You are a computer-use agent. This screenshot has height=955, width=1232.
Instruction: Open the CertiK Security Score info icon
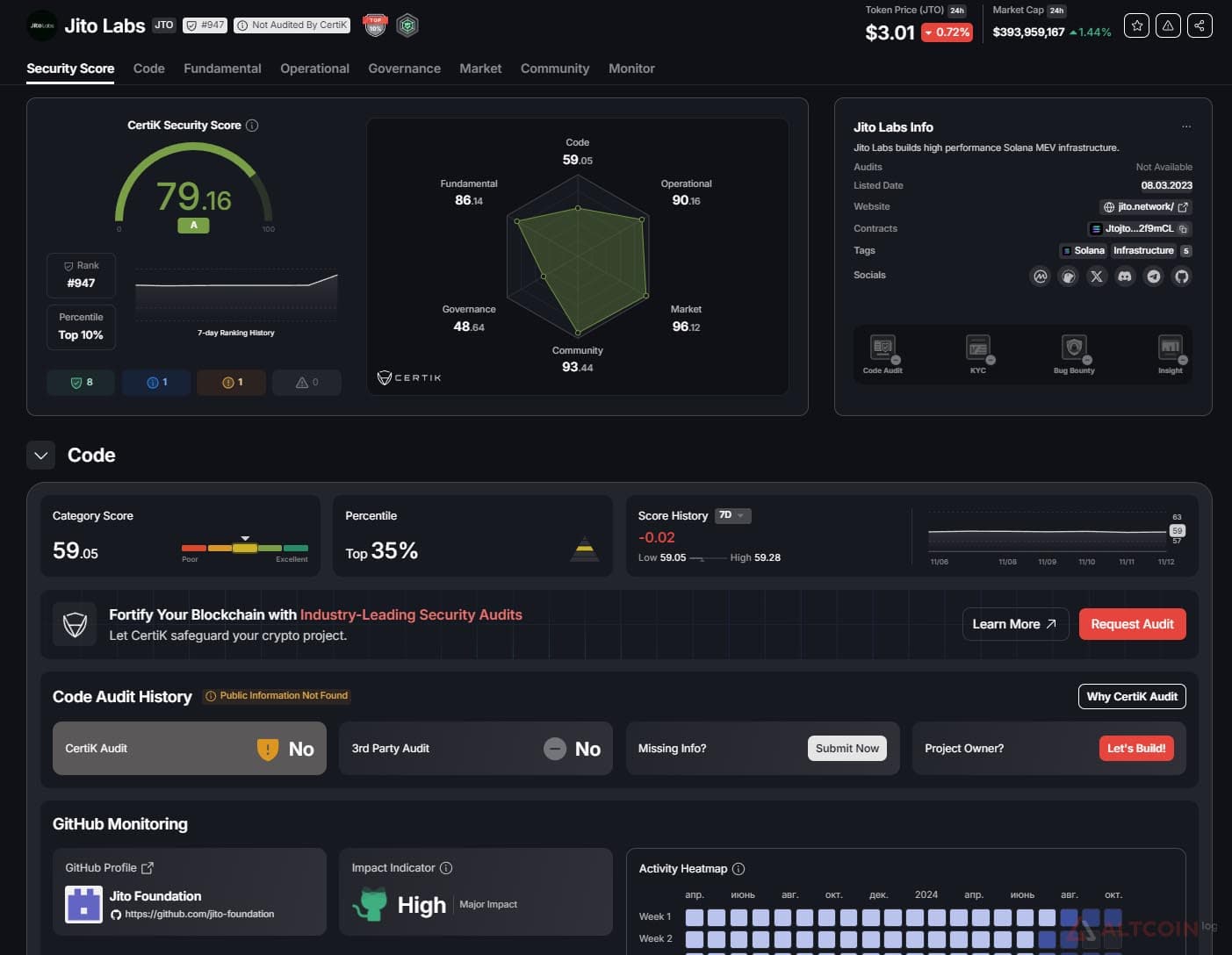[252, 126]
